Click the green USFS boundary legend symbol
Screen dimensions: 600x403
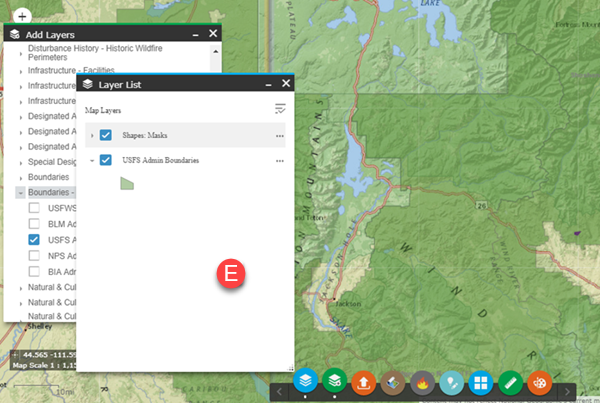[x=127, y=183]
